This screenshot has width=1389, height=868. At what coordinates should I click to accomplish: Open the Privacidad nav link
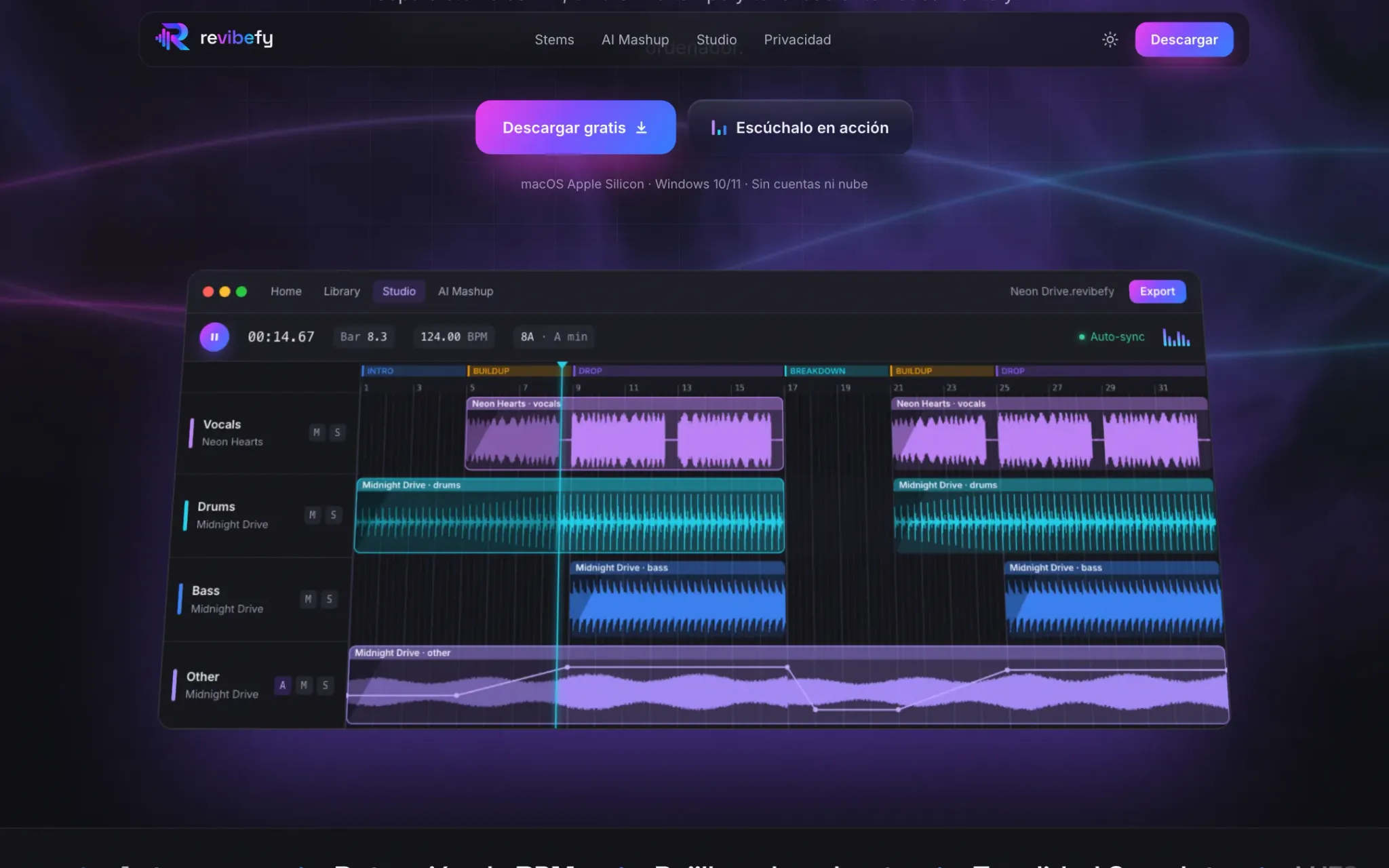[x=797, y=39]
